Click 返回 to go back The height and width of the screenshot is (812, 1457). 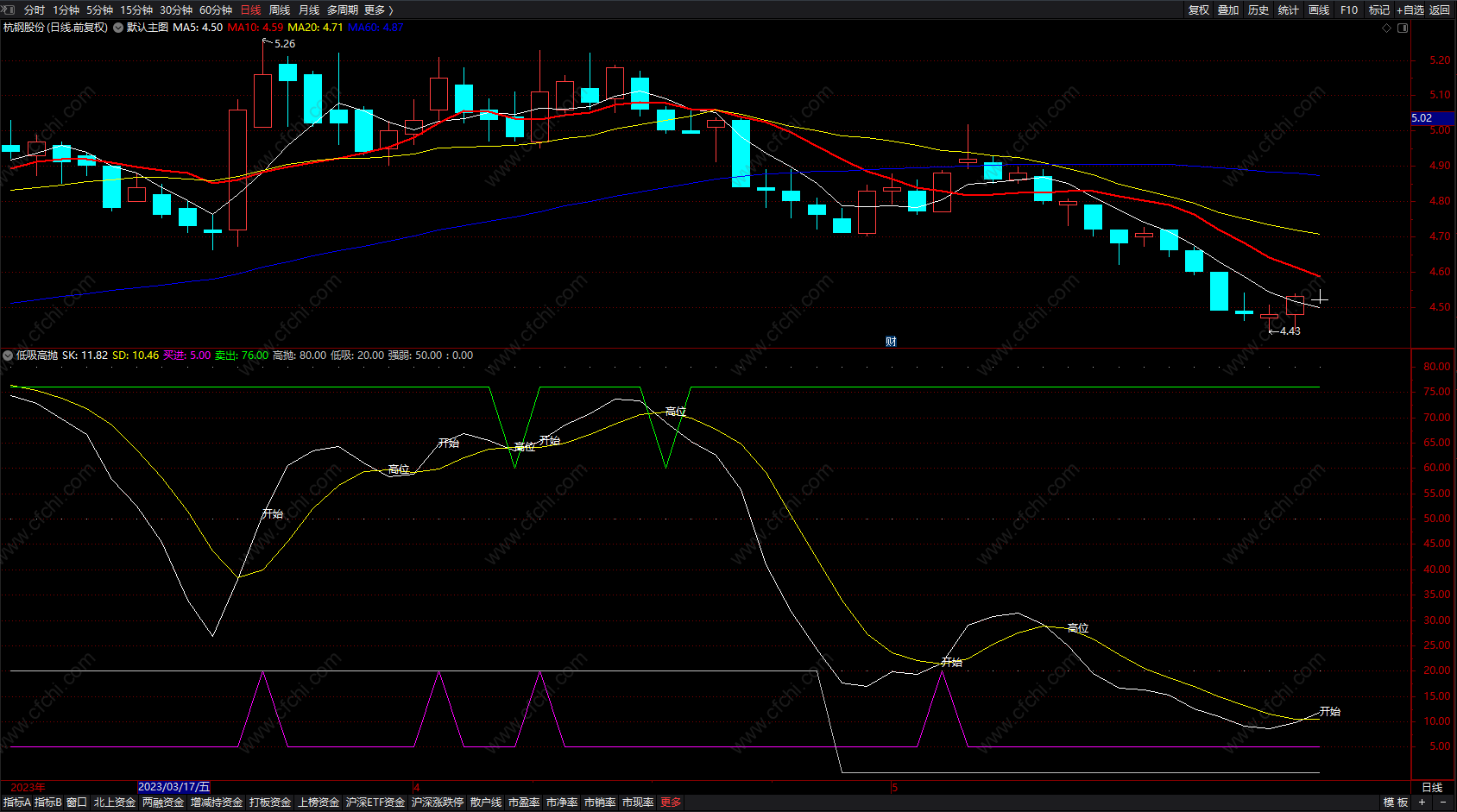click(x=1440, y=9)
